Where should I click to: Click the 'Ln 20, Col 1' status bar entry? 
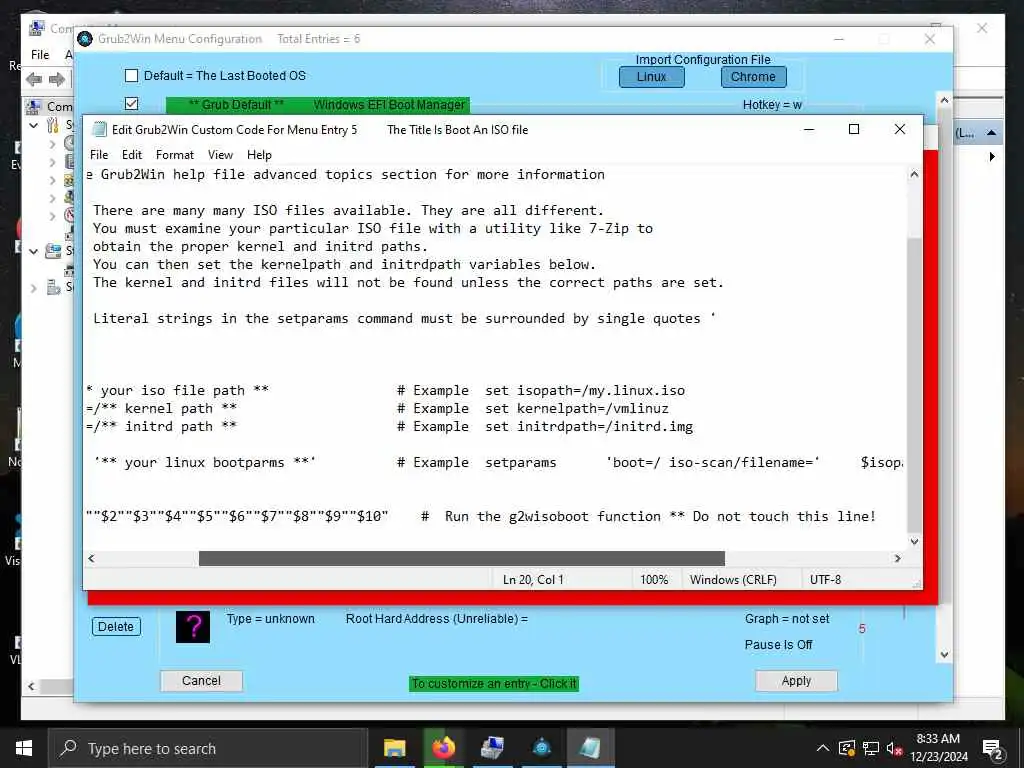pos(533,580)
